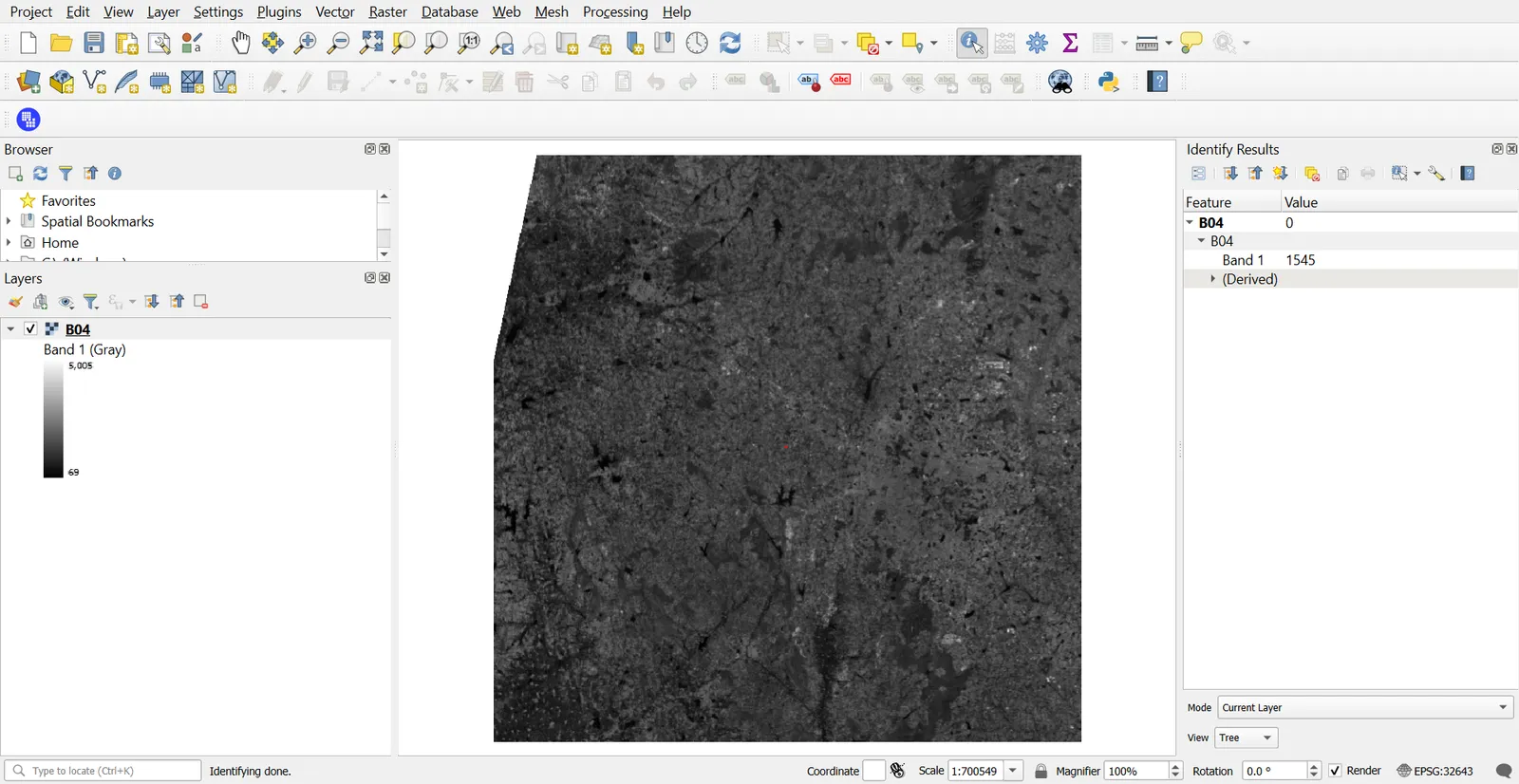Expand the (Derived) row

click(x=1212, y=279)
